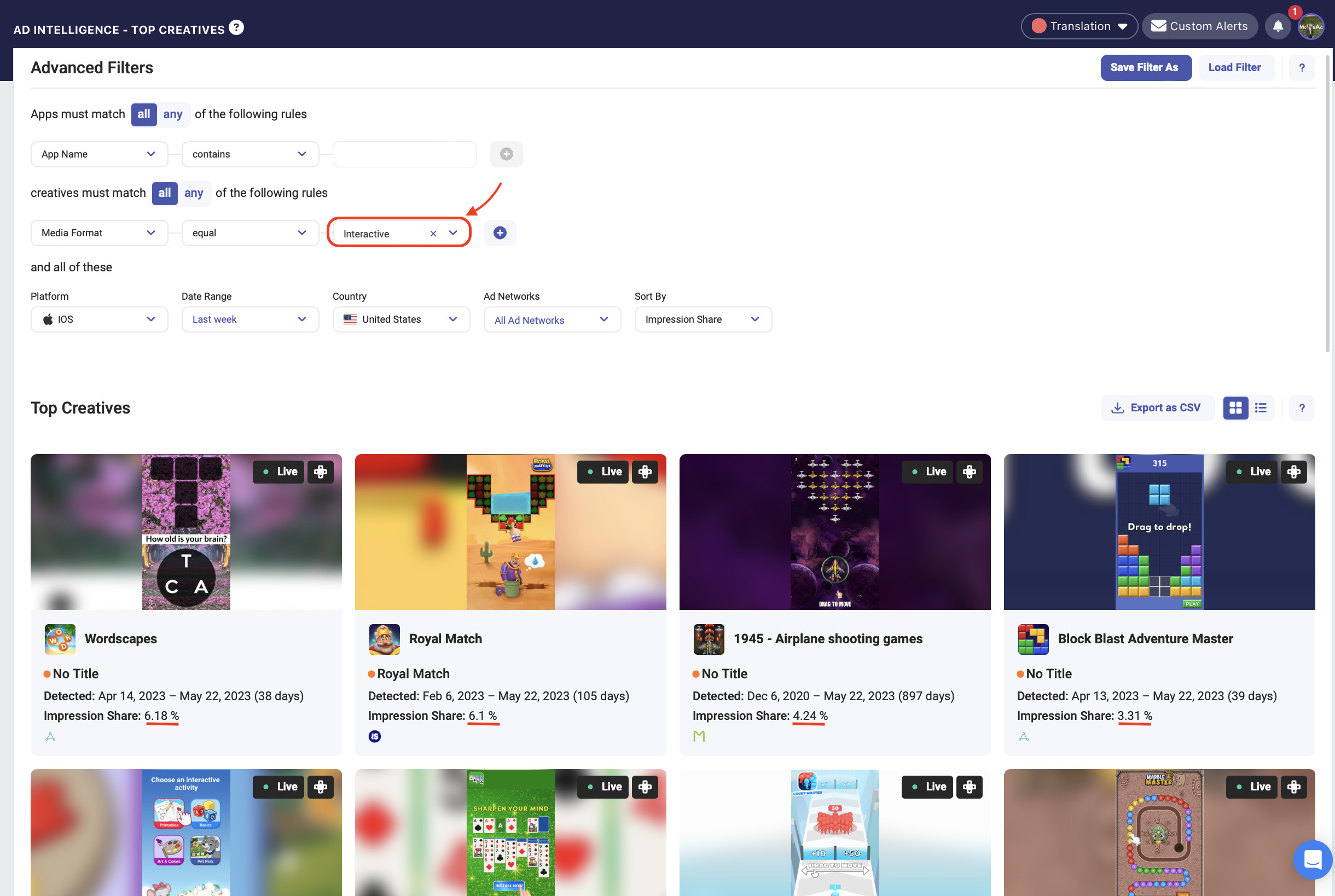Expand the solitaire creative preview
This screenshot has width=1335, height=896.
tap(645, 786)
